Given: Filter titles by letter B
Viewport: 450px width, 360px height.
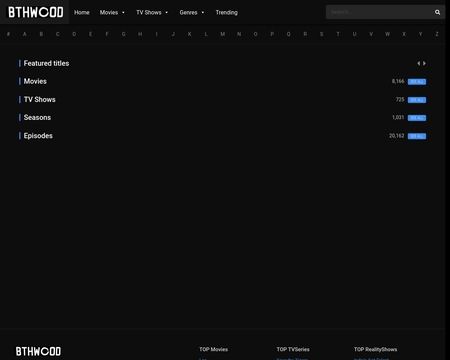Looking at the screenshot, I should [41, 34].
